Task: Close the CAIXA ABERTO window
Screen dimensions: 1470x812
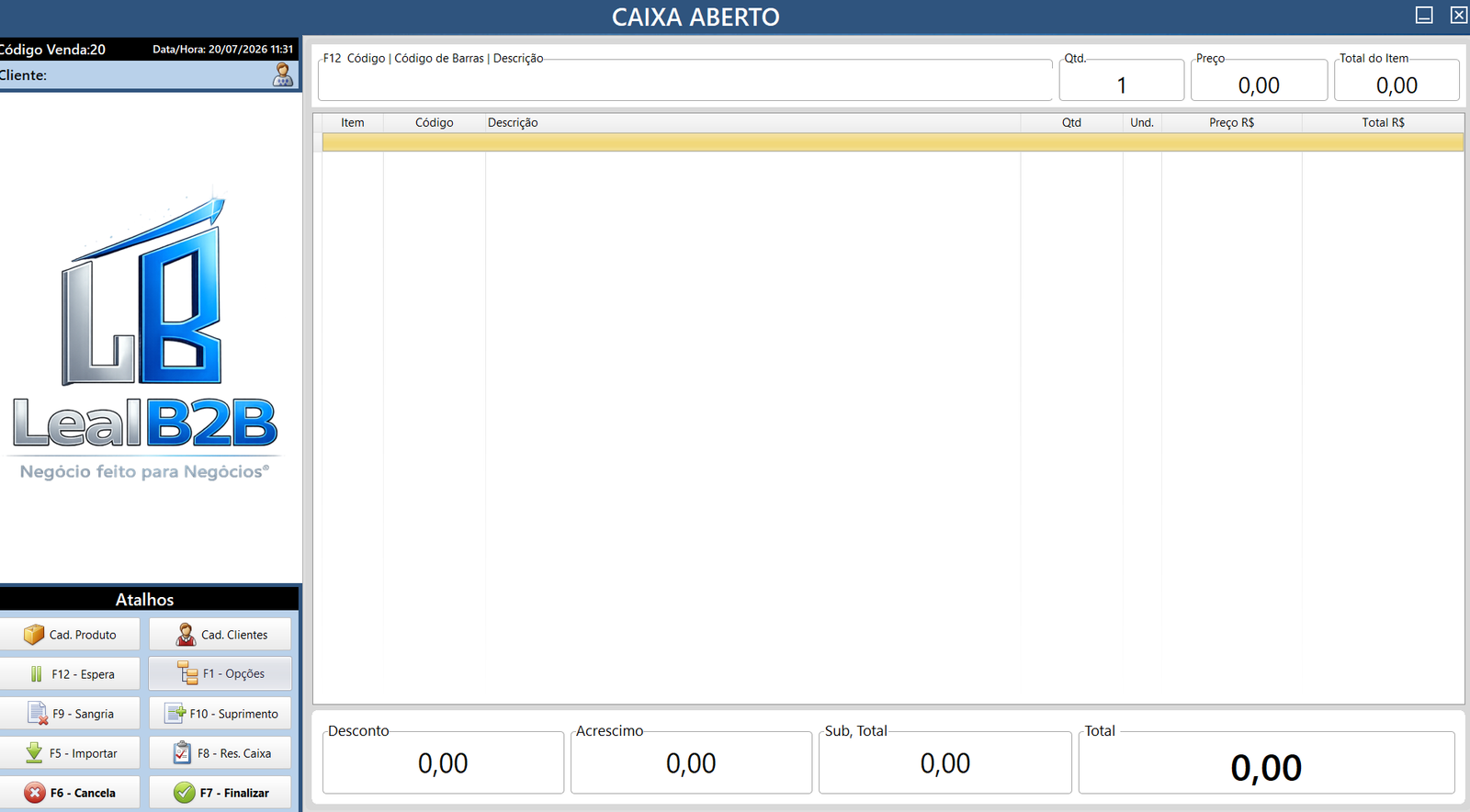Action: click(1459, 15)
